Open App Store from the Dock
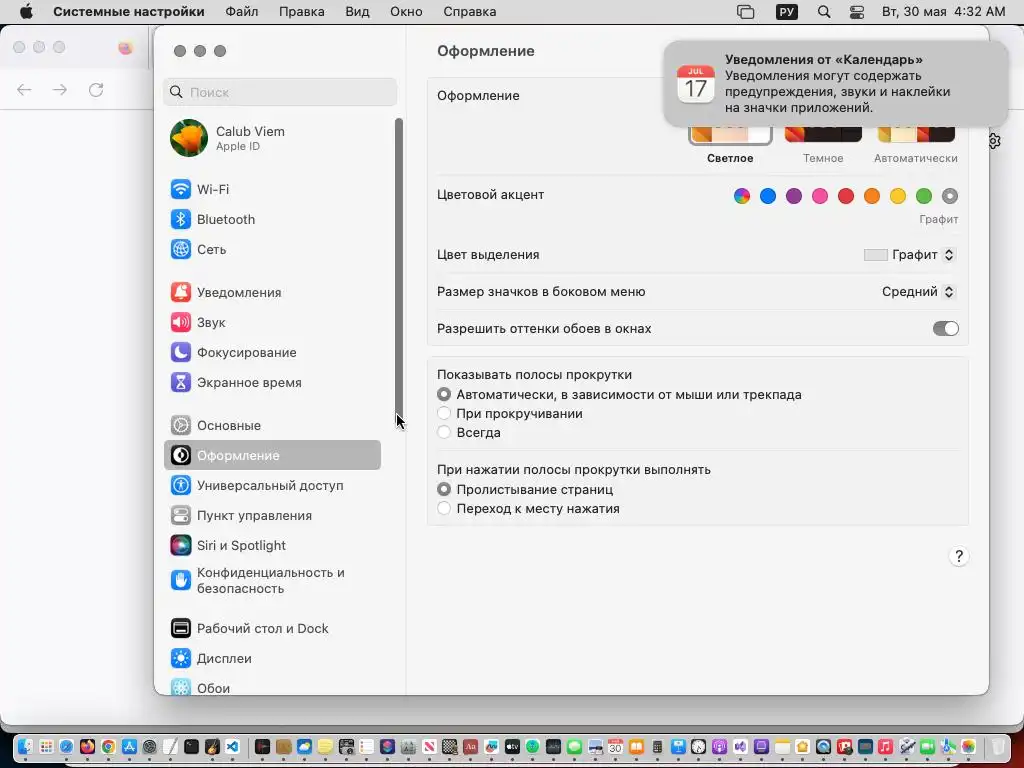This screenshot has width=1024, height=768. point(129,746)
